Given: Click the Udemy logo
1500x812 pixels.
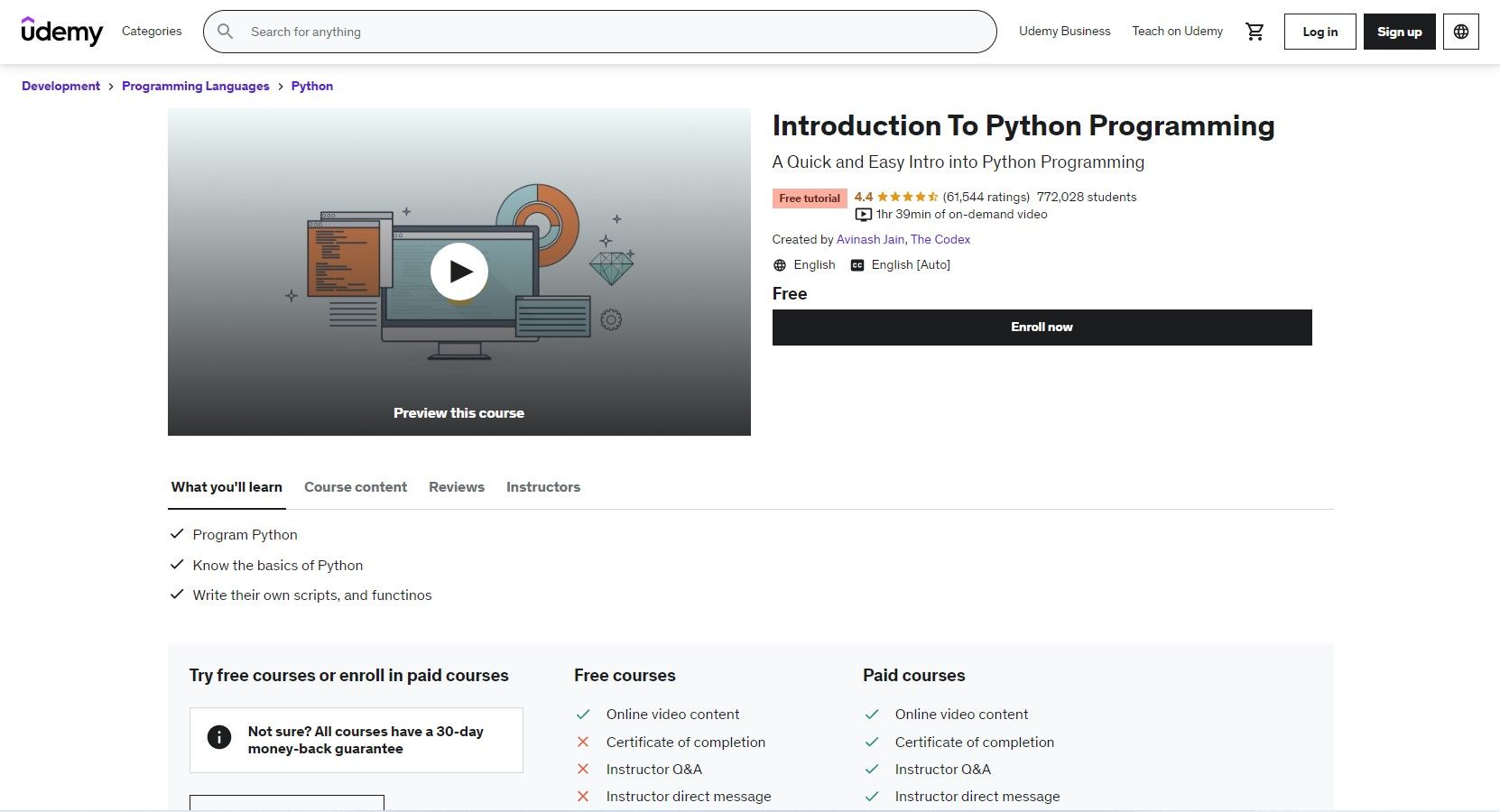Looking at the screenshot, I should pyautogui.click(x=61, y=31).
